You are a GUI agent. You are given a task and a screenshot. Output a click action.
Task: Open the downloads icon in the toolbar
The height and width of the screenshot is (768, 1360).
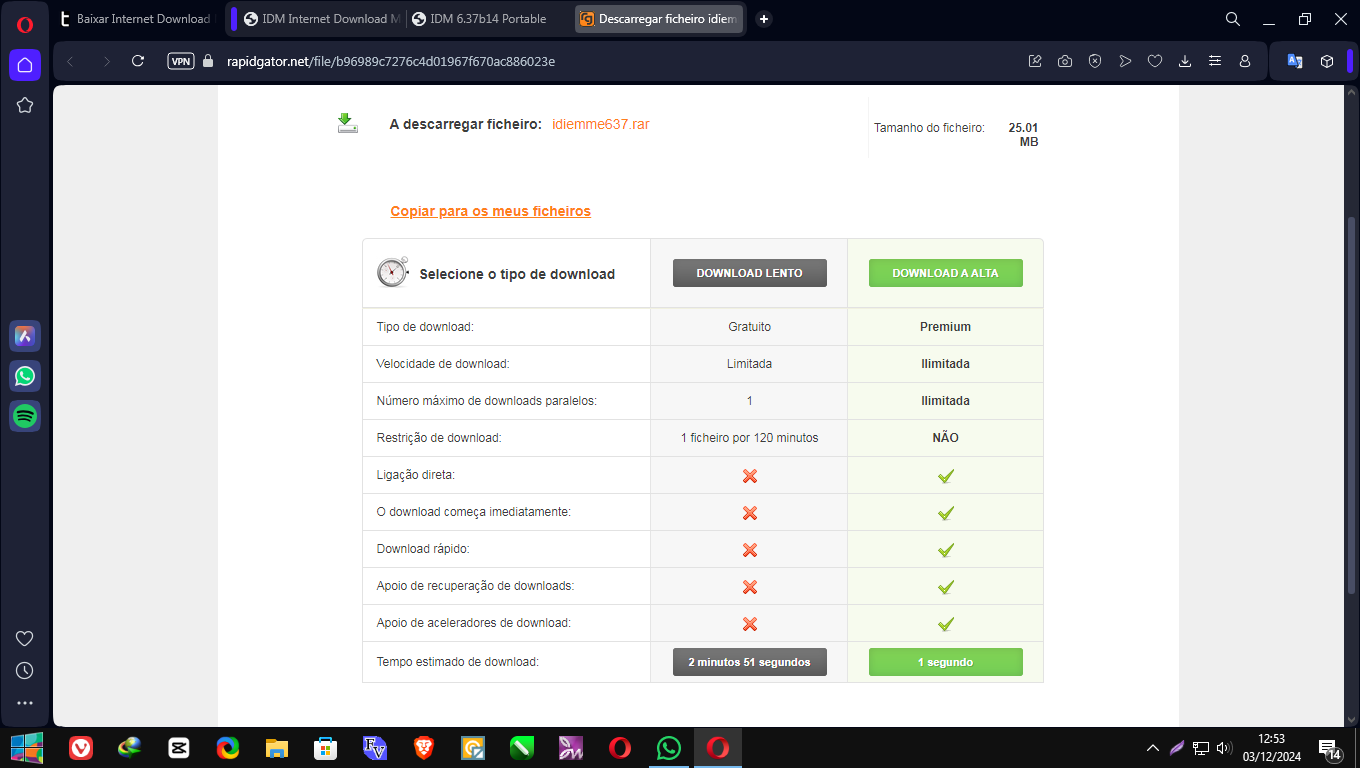[x=1185, y=61]
